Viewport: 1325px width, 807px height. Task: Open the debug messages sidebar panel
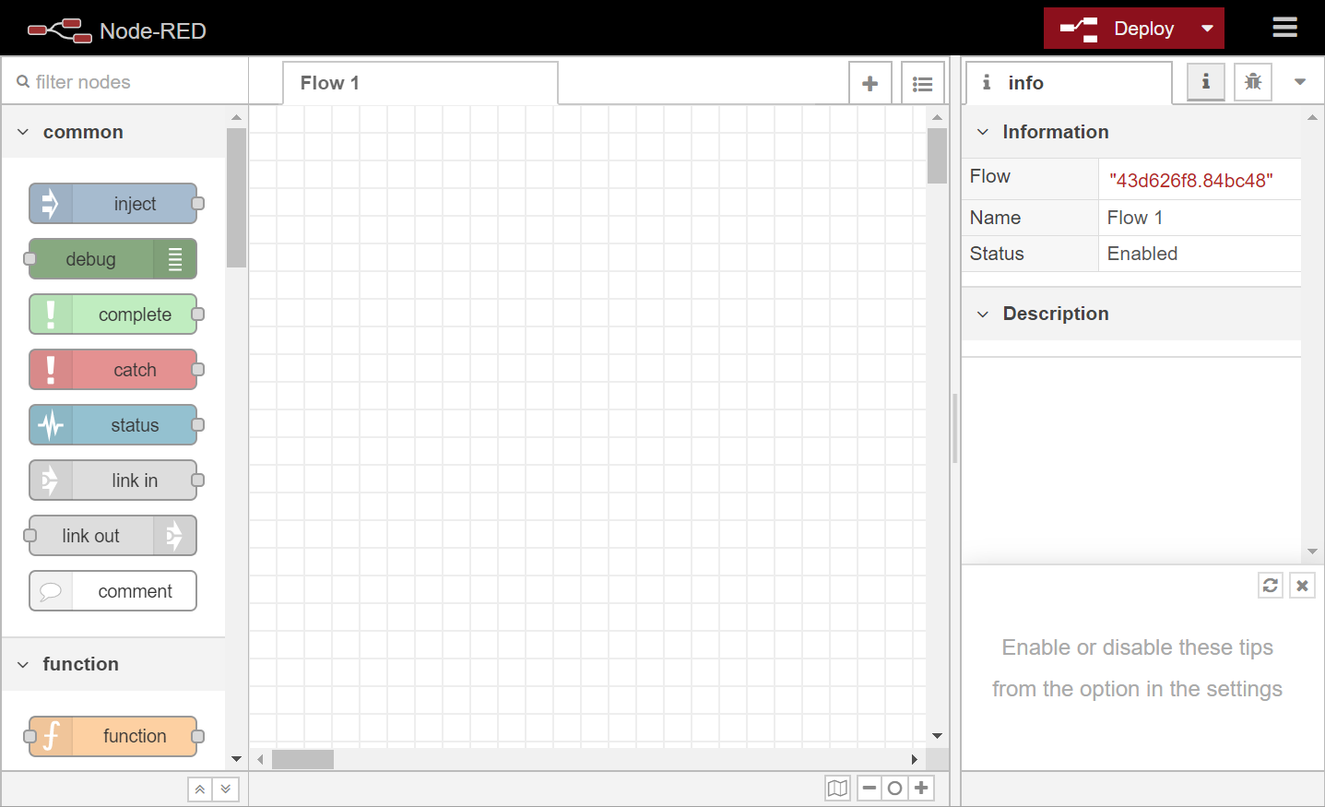click(x=1252, y=82)
